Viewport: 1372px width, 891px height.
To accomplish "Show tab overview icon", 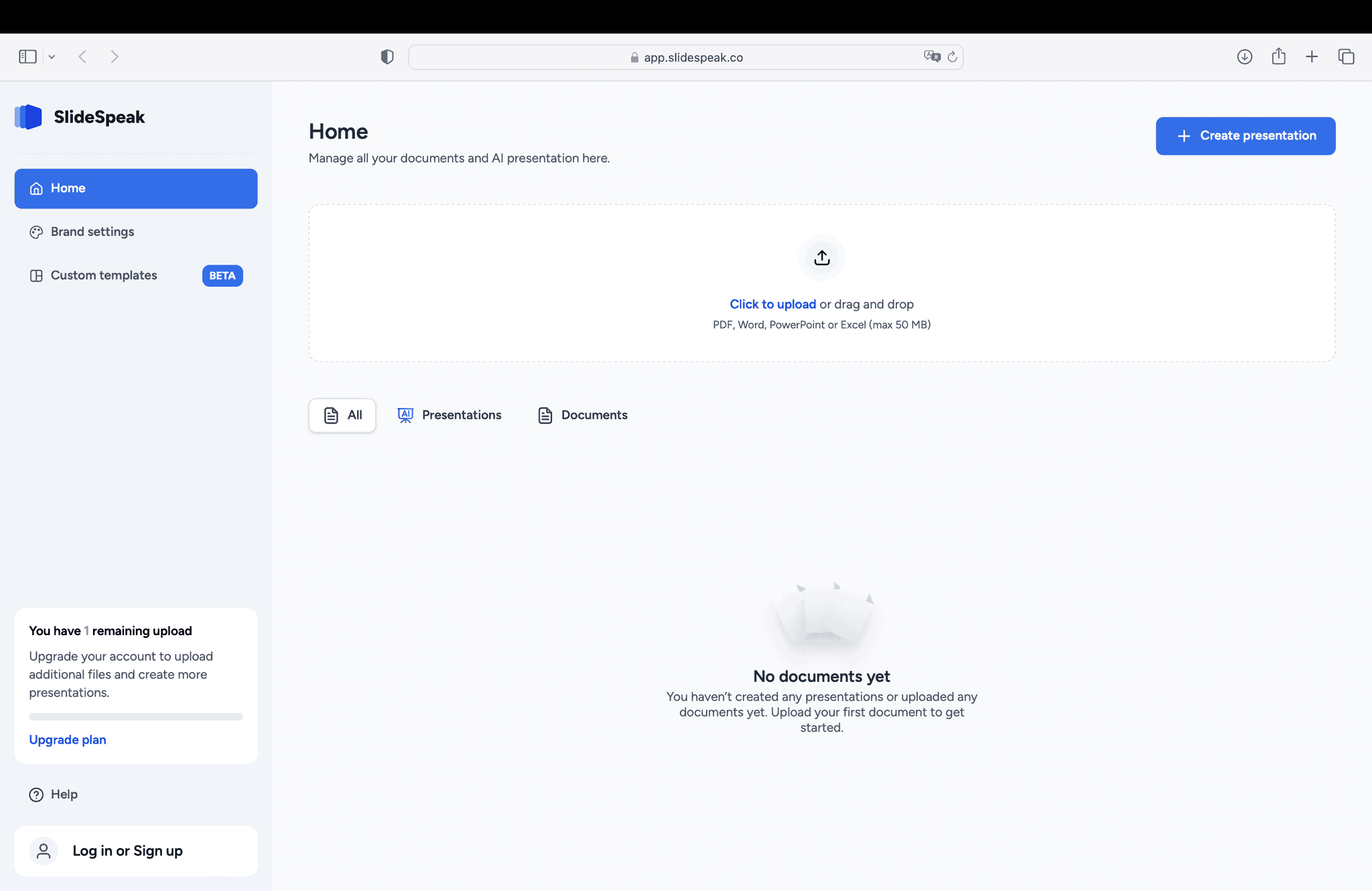I will pyautogui.click(x=1346, y=57).
